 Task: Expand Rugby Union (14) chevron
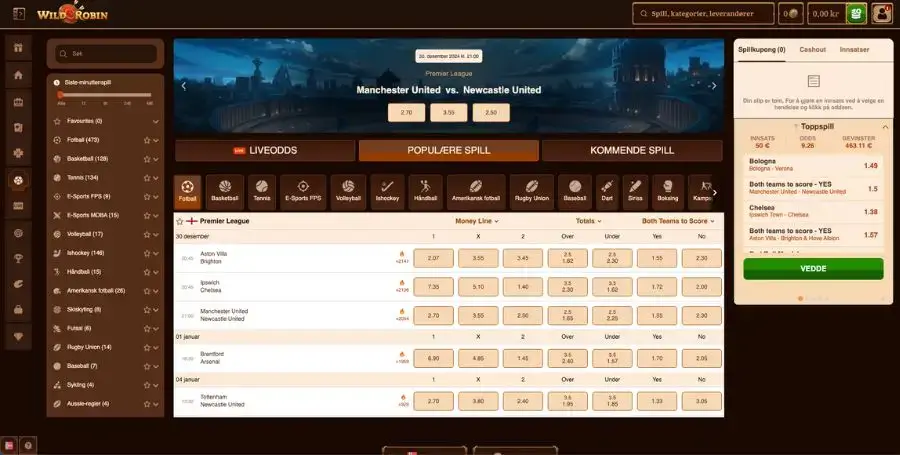pyautogui.click(x=156, y=348)
